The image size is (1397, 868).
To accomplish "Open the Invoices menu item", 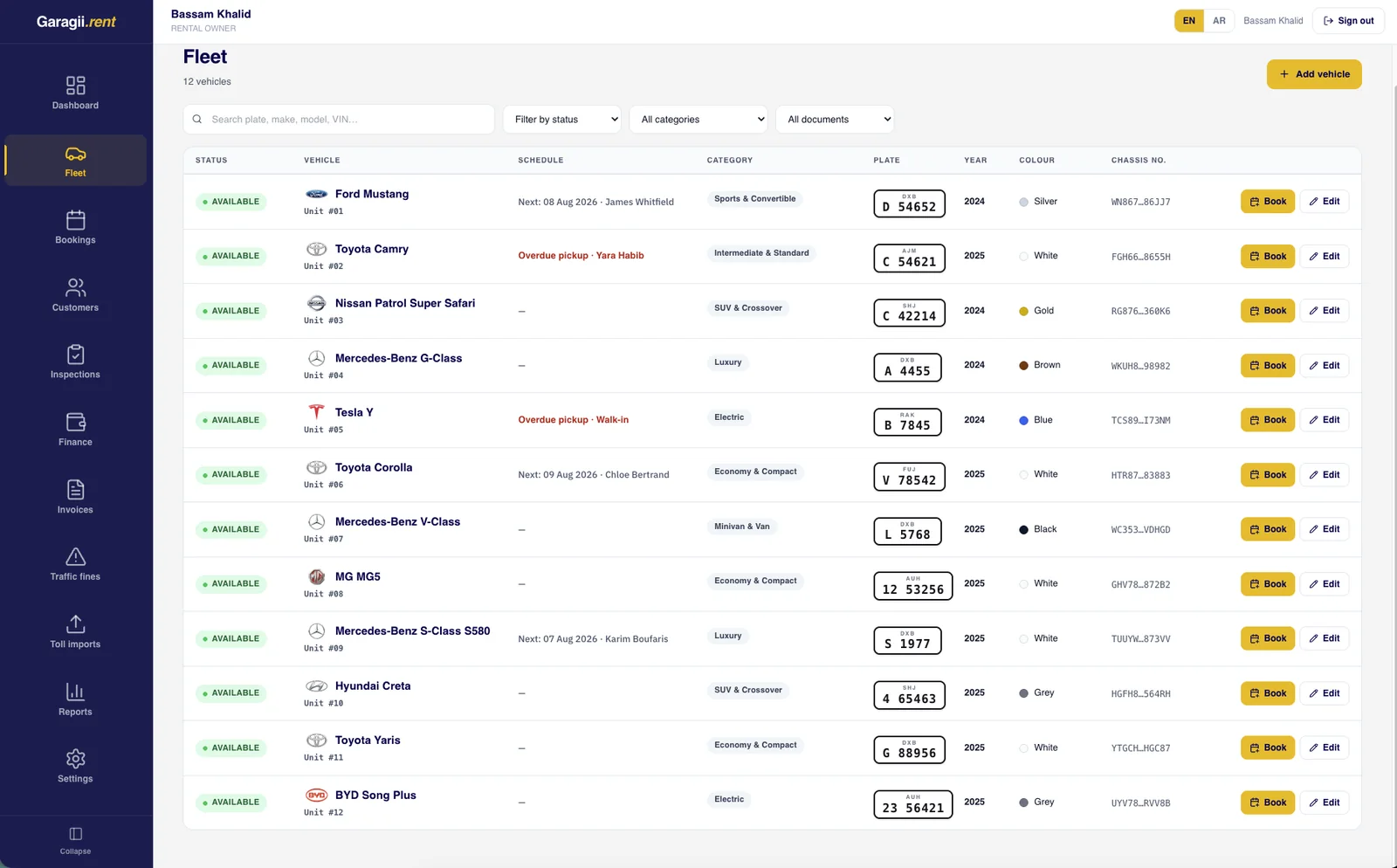I will (x=75, y=497).
